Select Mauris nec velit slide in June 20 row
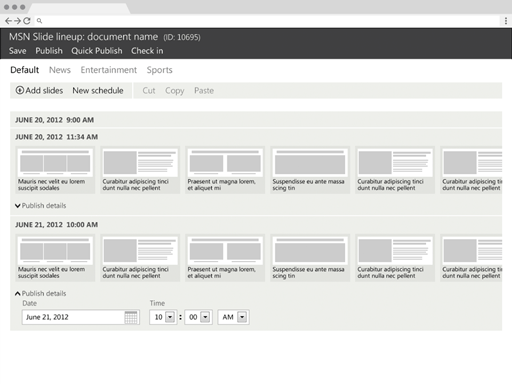512x384 pixels. click(x=55, y=170)
